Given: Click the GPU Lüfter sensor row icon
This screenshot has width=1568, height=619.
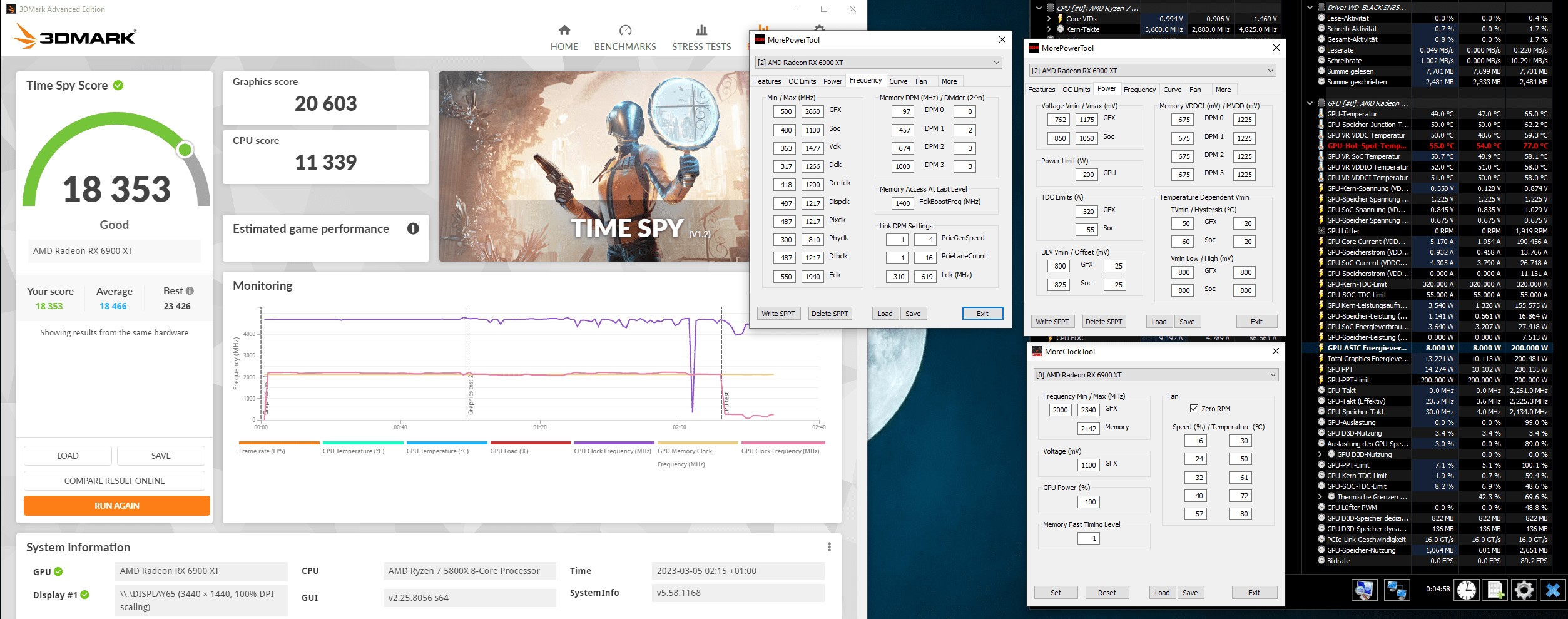Looking at the screenshot, I should click(1321, 231).
